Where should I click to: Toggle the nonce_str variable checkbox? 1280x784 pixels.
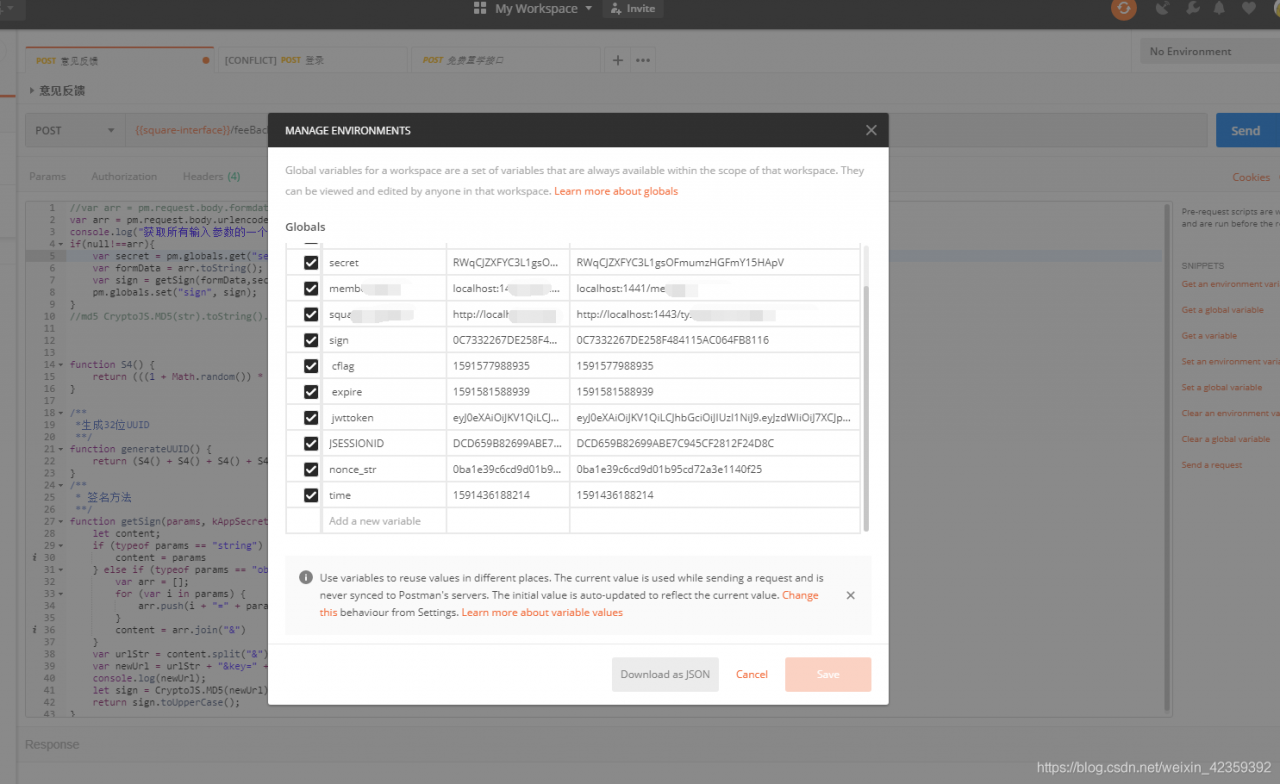coord(310,469)
